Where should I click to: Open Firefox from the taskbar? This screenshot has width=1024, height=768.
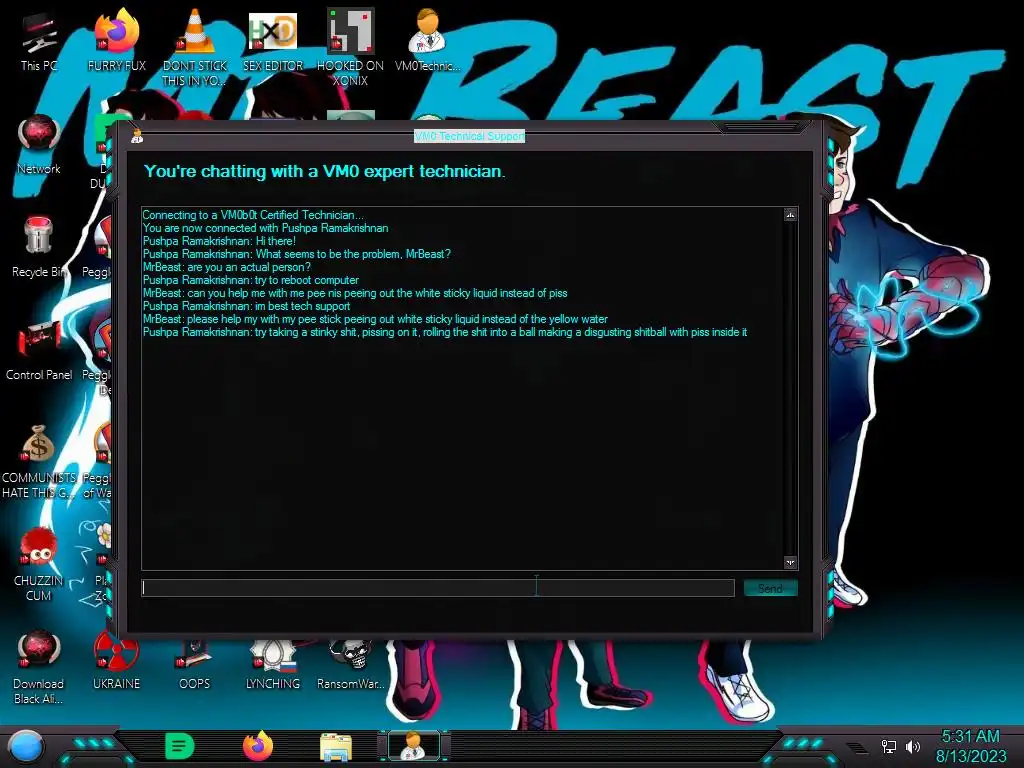pos(258,746)
